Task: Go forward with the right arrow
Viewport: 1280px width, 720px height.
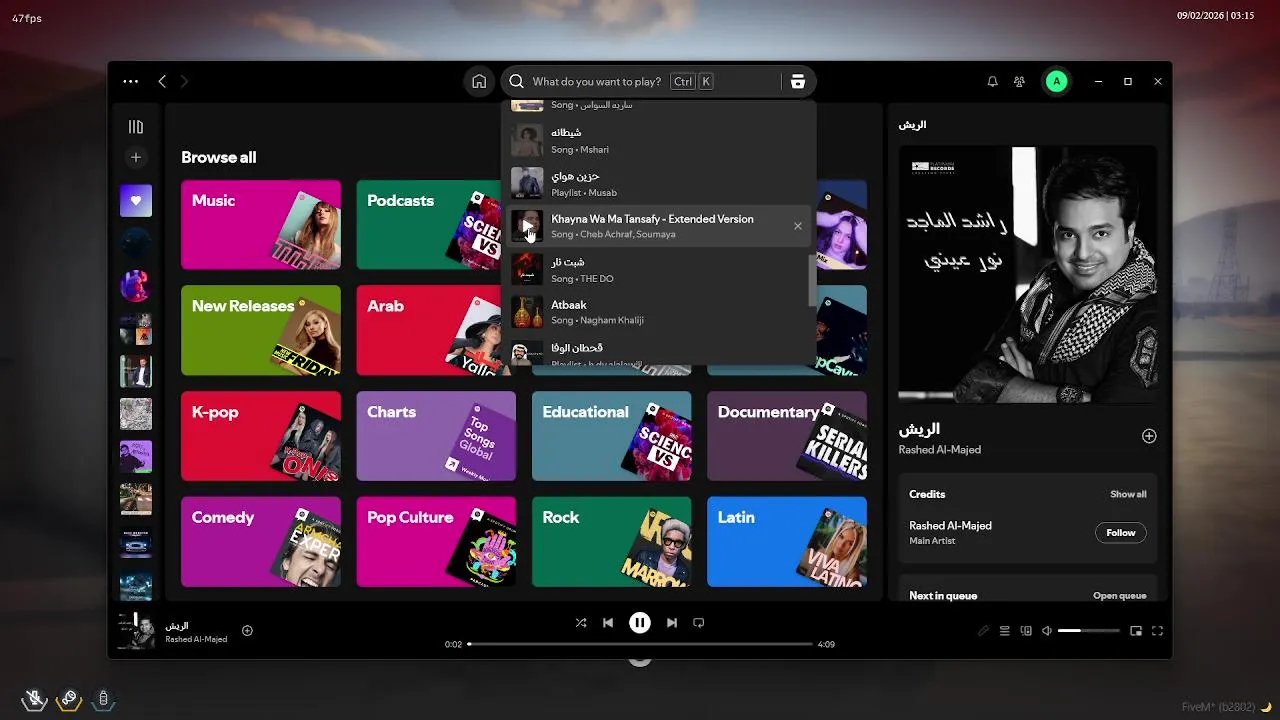Action: [184, 82]
